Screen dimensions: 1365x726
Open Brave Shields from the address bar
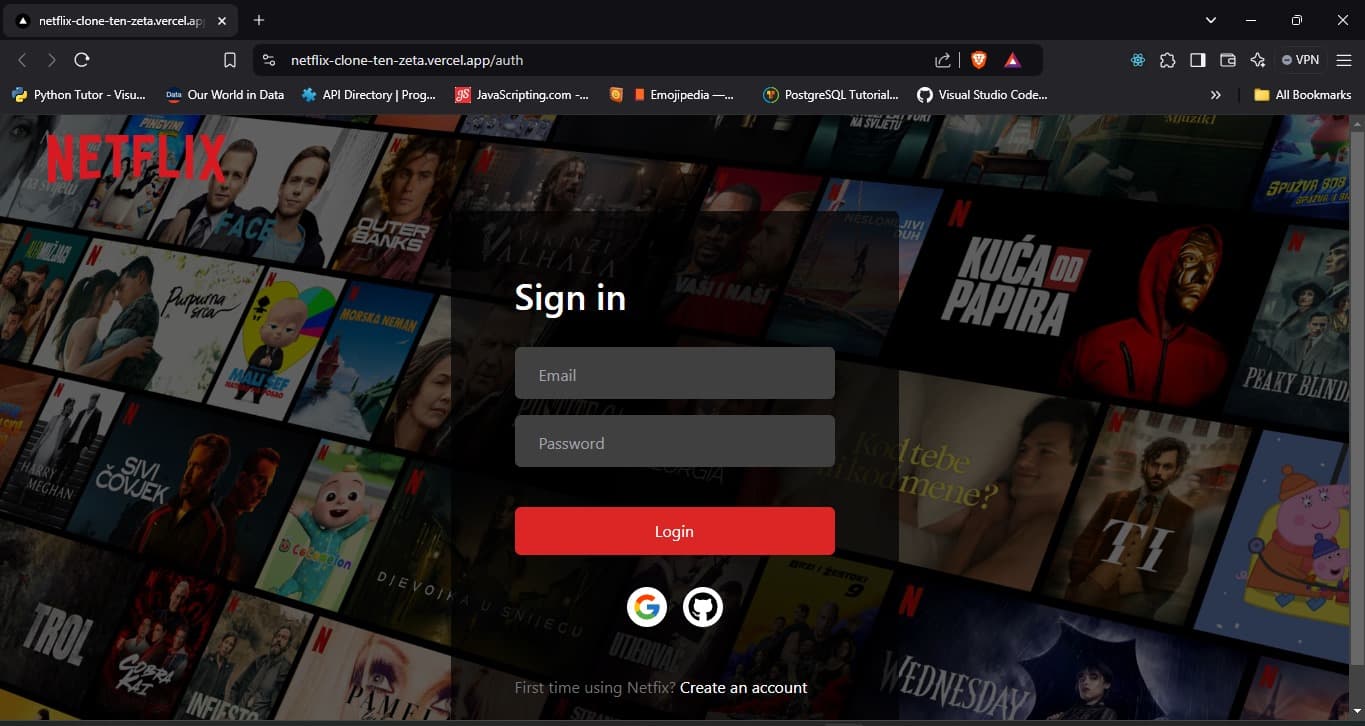click(977, 60)
